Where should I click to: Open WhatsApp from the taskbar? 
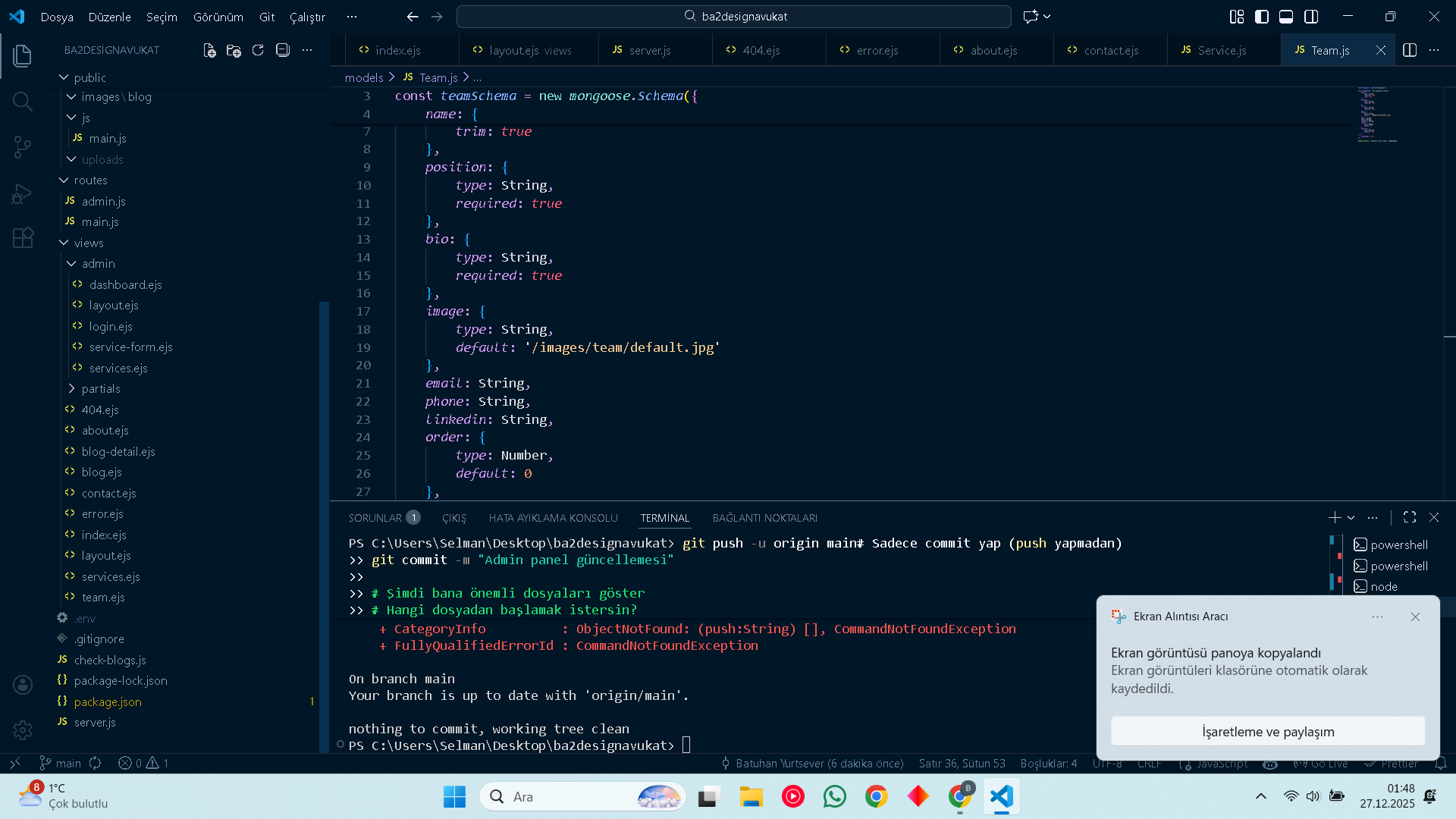834,796
